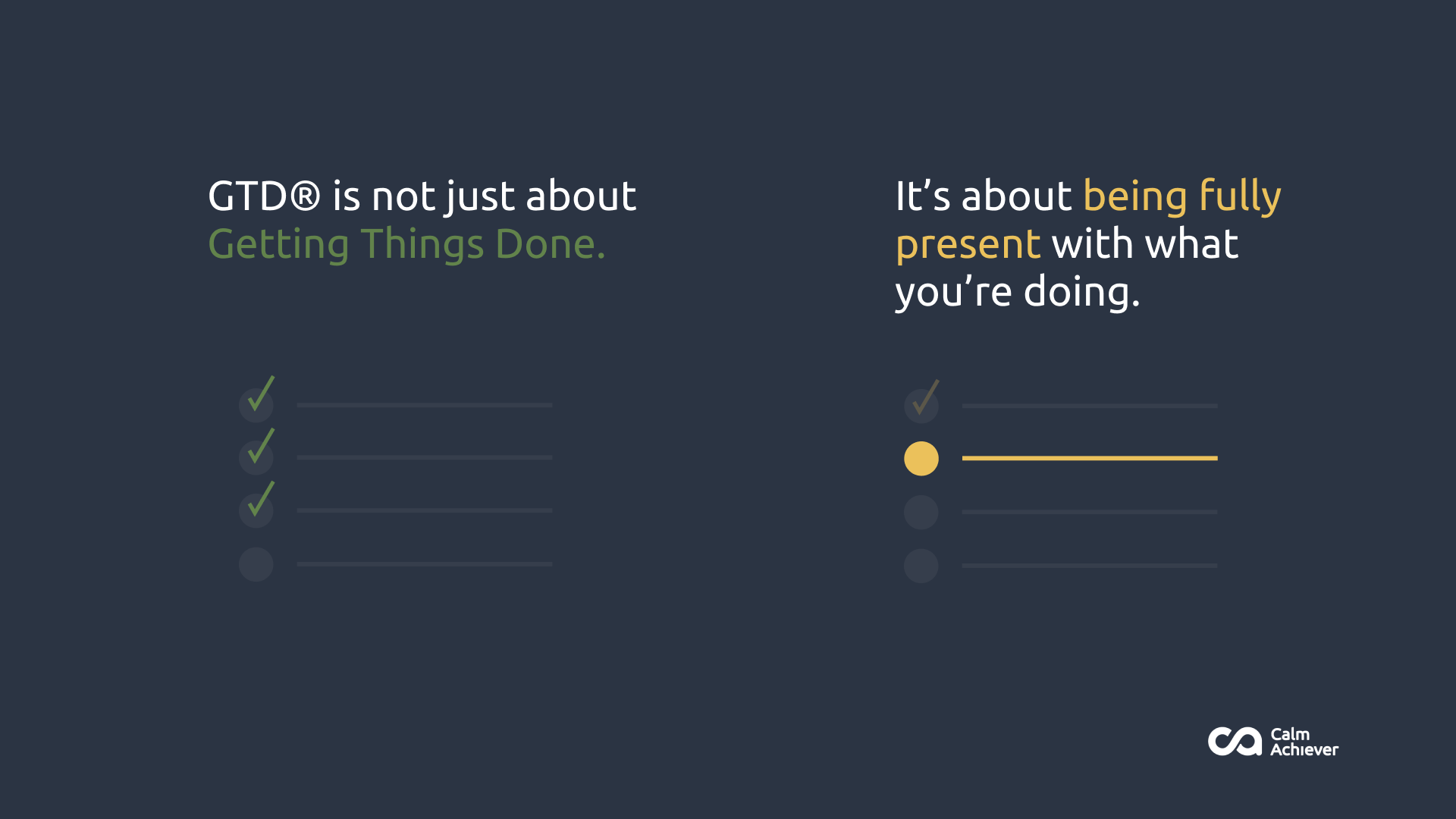Click the line beside the unchecked left circle

425,564
